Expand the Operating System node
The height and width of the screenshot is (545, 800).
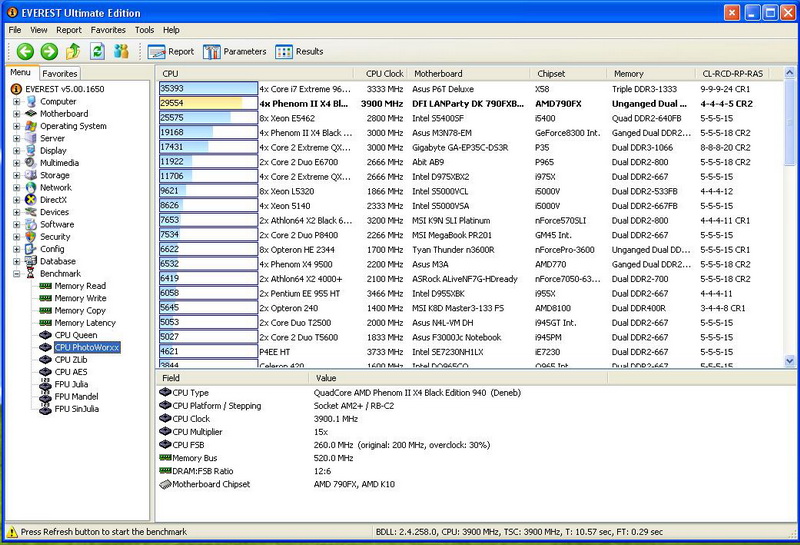pyautogui.click(x=16, y=126)
